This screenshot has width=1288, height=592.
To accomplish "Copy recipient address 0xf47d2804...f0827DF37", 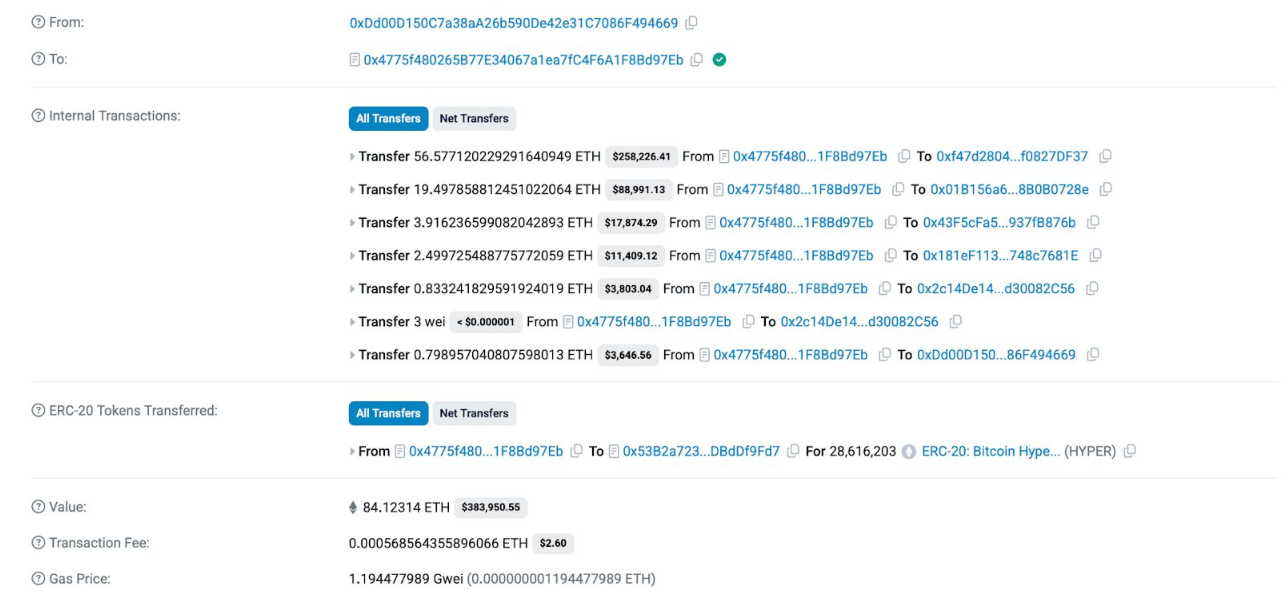I will point(1105,157).
